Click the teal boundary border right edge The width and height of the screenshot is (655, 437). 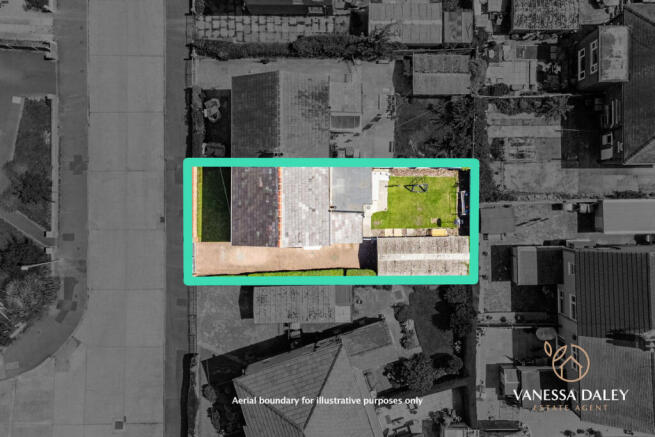(474, 220)
